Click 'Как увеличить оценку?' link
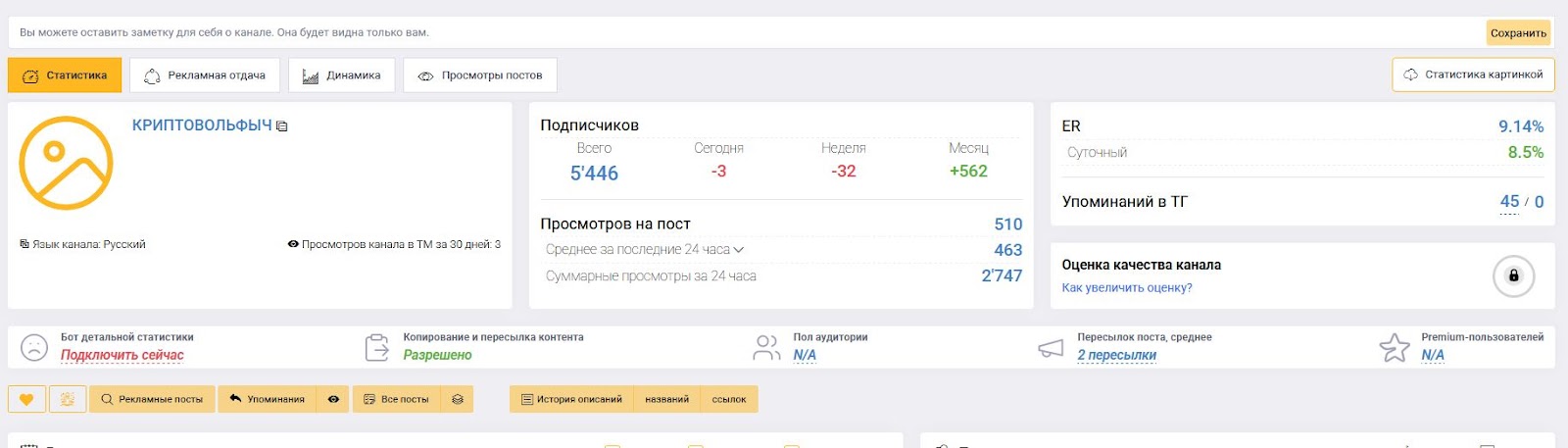This screenshot has width=1568, height=448. 1127,288
